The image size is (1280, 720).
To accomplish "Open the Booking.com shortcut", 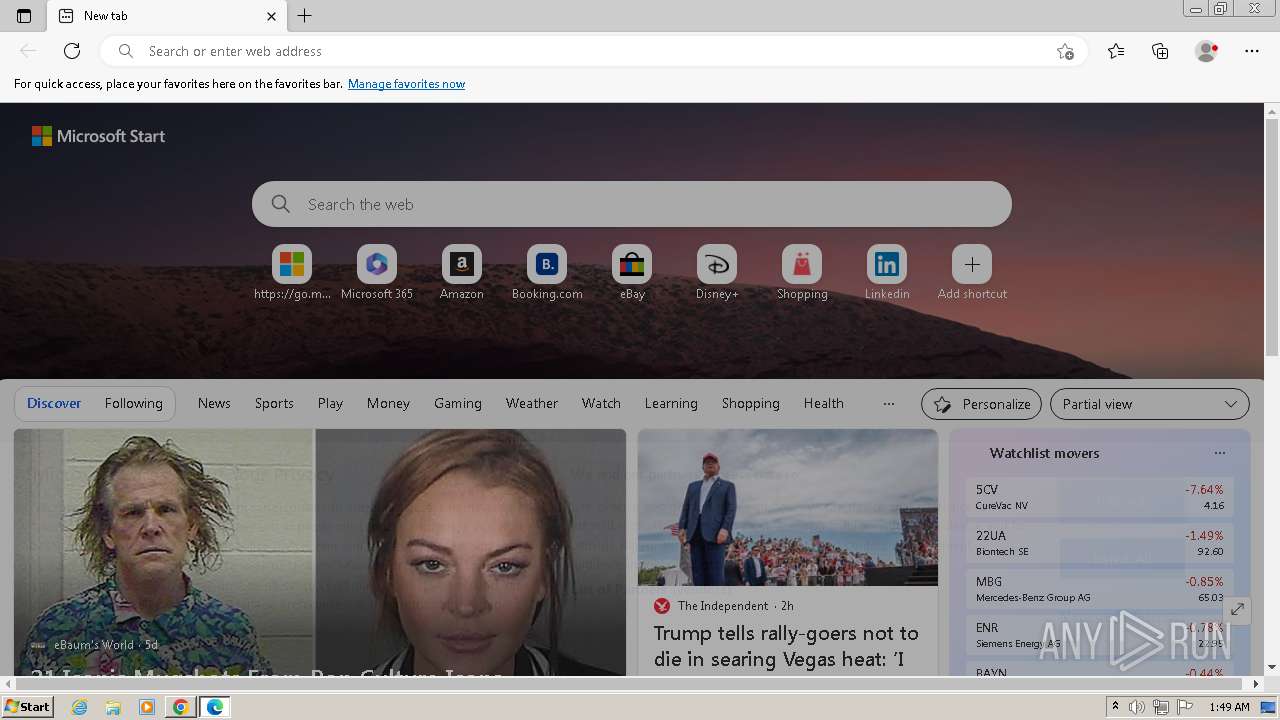I will pyautogui.click(x=547, y=272).
